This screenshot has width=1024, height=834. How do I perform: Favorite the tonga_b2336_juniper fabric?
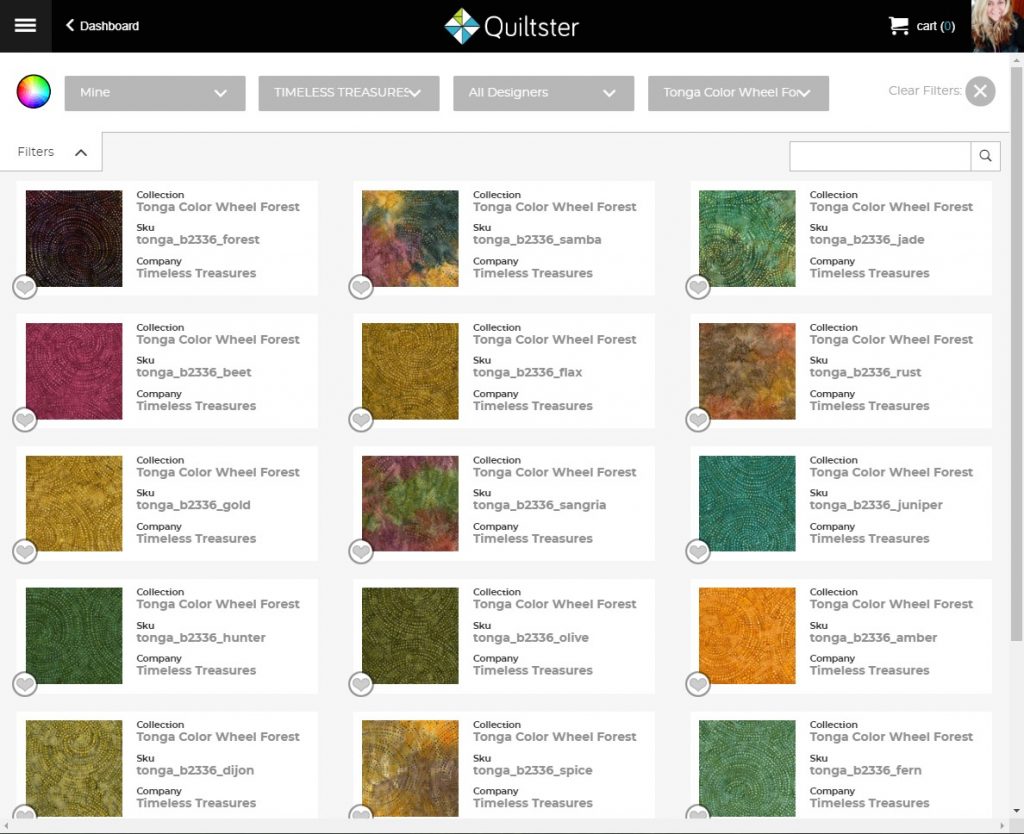[x=697, y=552]
